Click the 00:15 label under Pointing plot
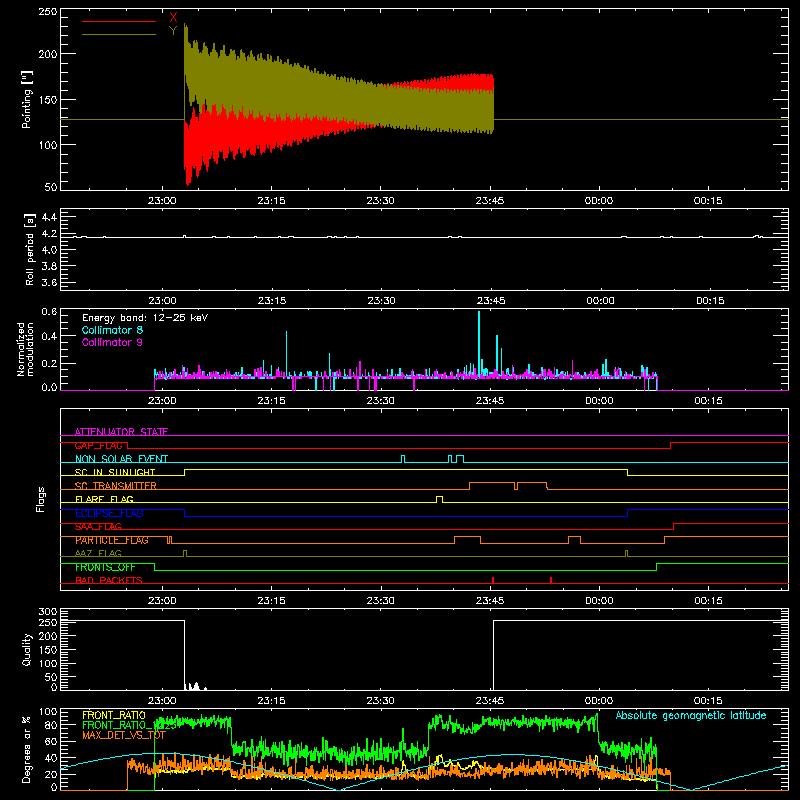The width and height of the screenshot is (800, 800). point(708,200)
